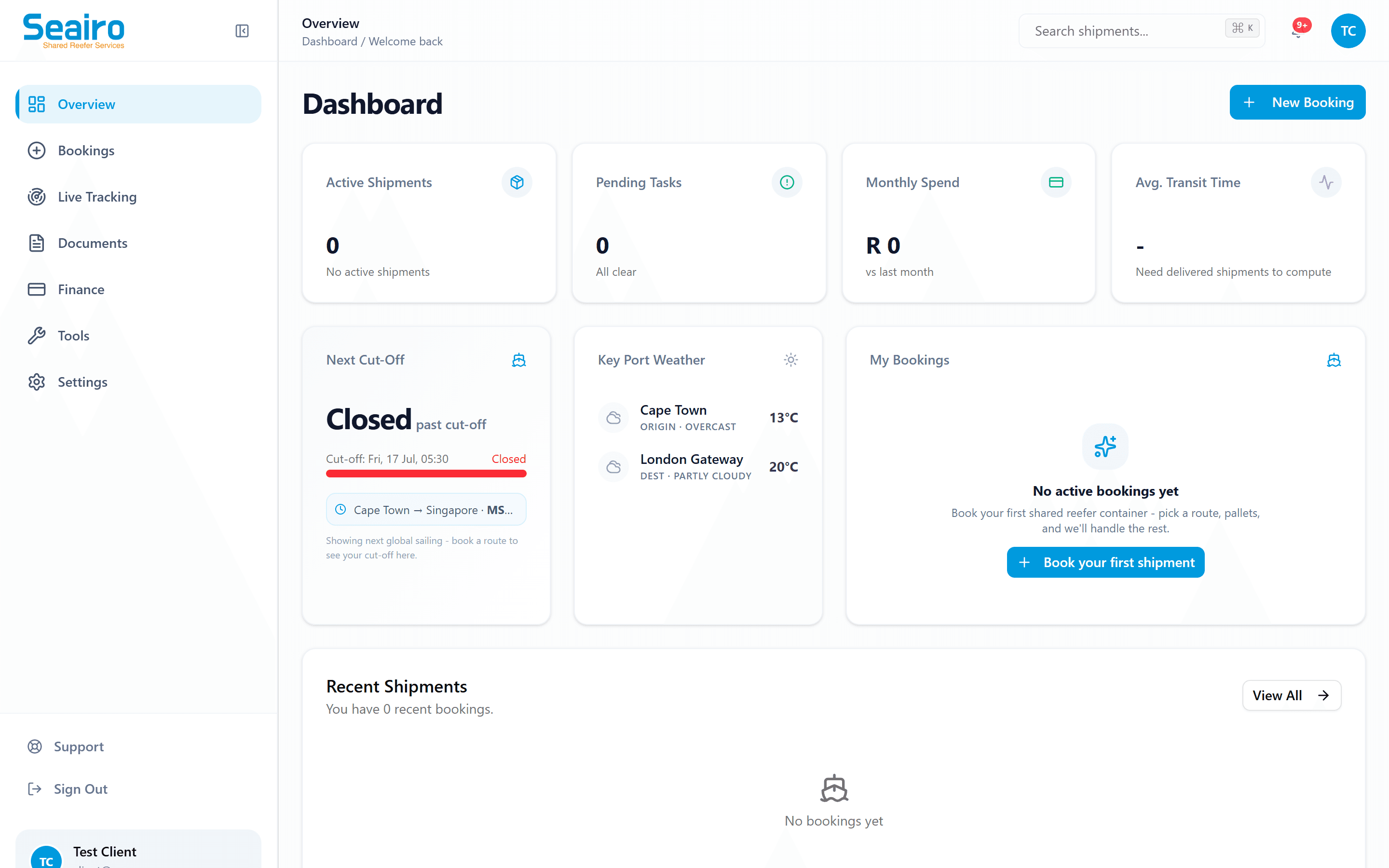
Task: Click Pending Tasks alert icon
Action: (786, 182)
